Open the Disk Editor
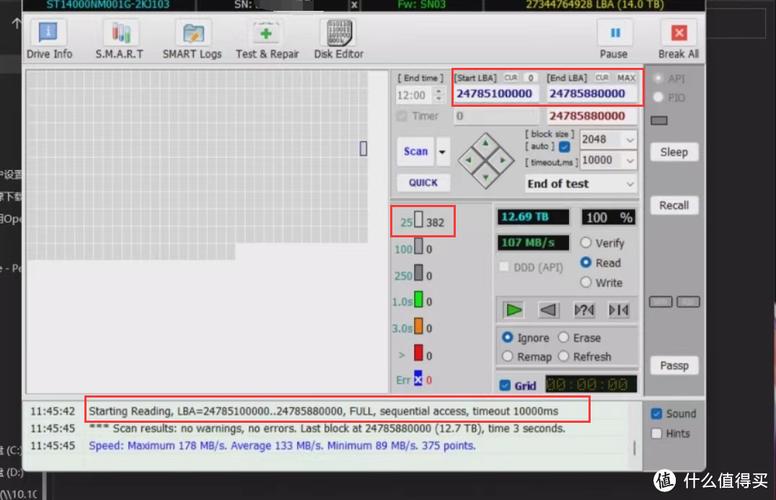776x500 pixels. coord(339,40)
